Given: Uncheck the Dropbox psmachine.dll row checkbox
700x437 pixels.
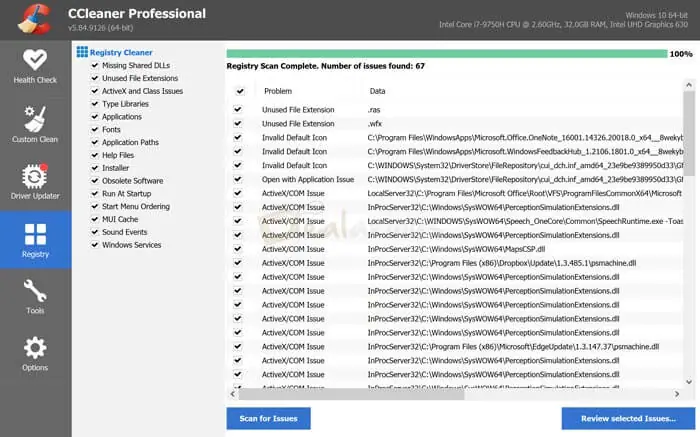Looking at the screenshot, I should tap(238, 263).
